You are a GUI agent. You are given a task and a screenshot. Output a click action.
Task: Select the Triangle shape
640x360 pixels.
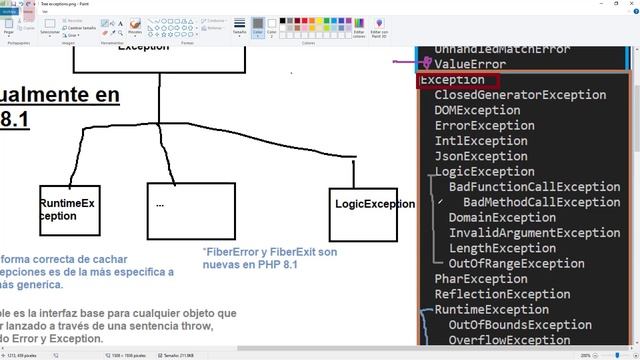tap(190, 22)
